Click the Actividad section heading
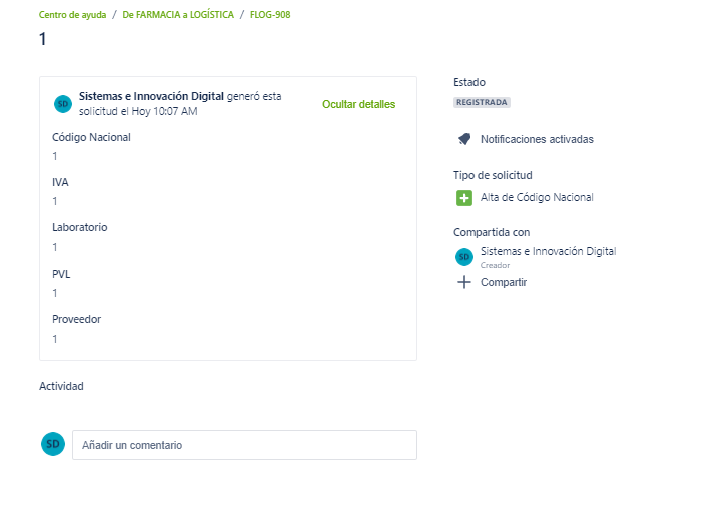Screen dimensions: 708x507 pos(61,386)
